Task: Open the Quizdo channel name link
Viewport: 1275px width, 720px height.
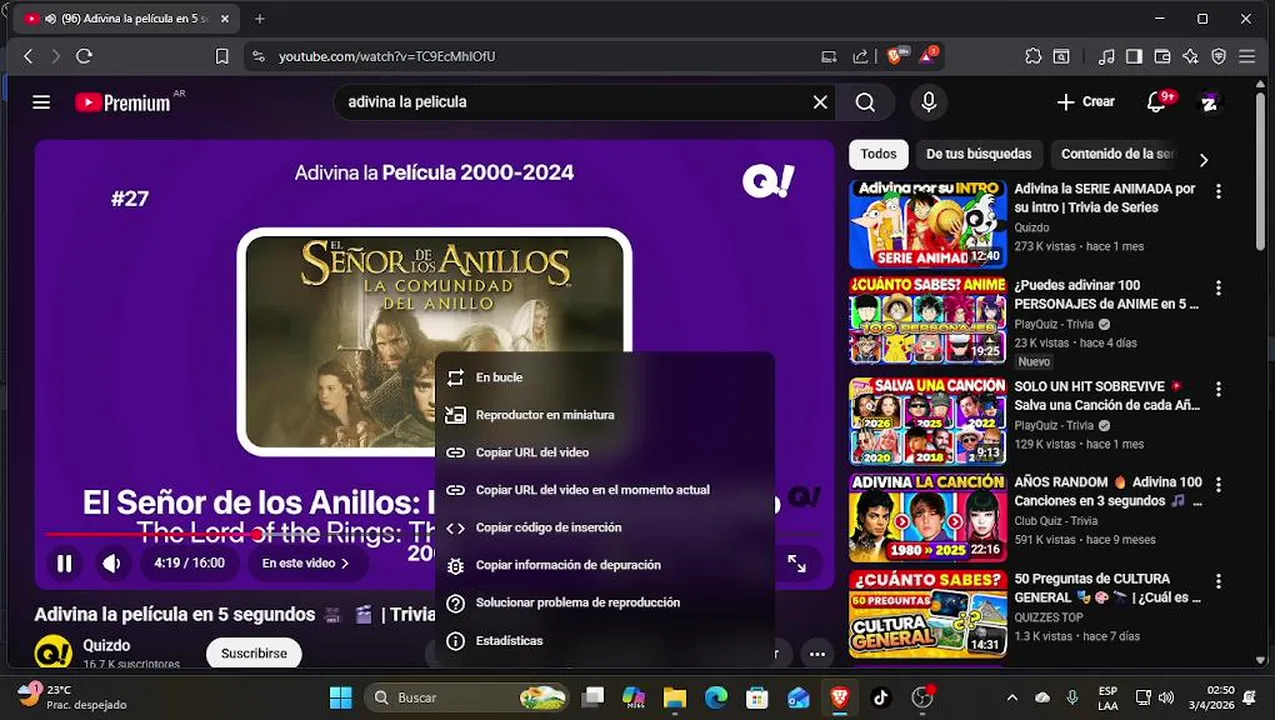Action: tap(107, 645)
